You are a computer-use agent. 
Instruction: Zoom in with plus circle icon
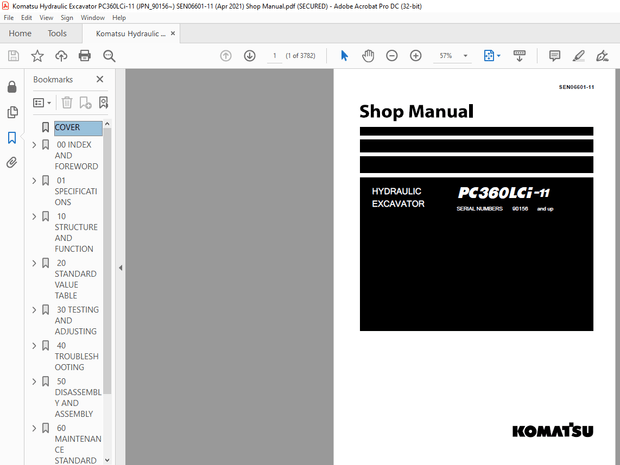415,56
